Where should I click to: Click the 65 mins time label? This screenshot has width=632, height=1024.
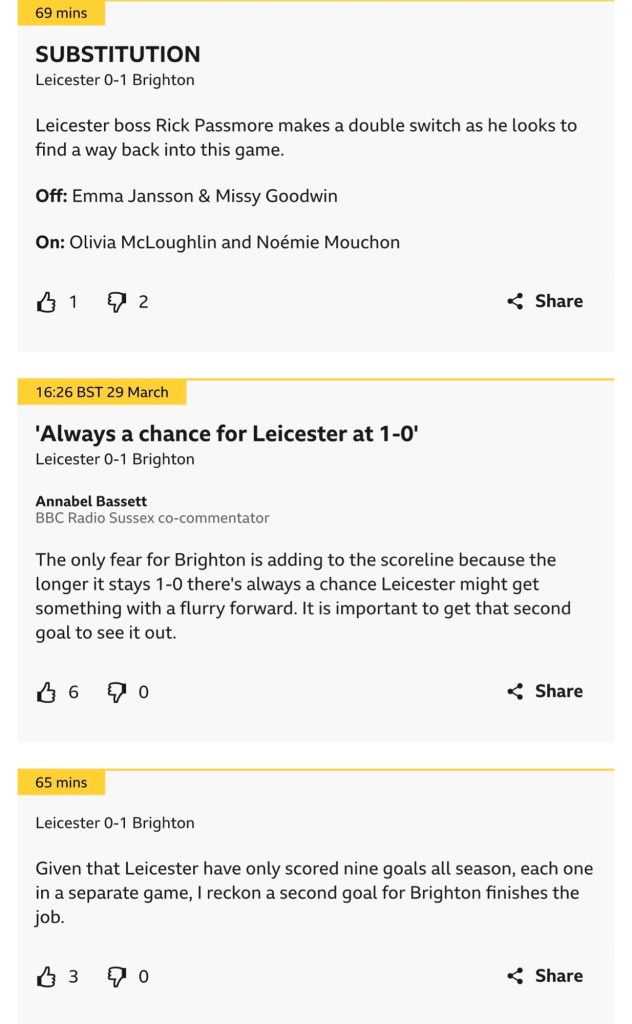coord(61,782)
